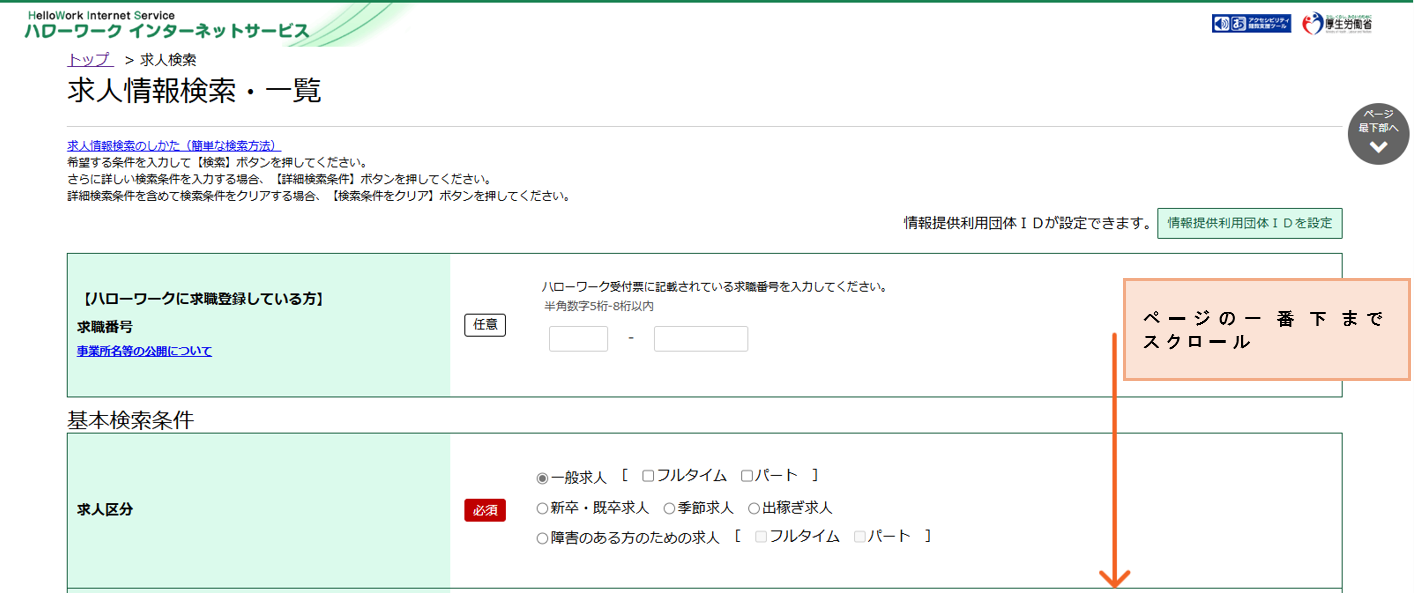Jump to page bottom with ページ最下部へ button
1414x593 pixels.
1378,134
